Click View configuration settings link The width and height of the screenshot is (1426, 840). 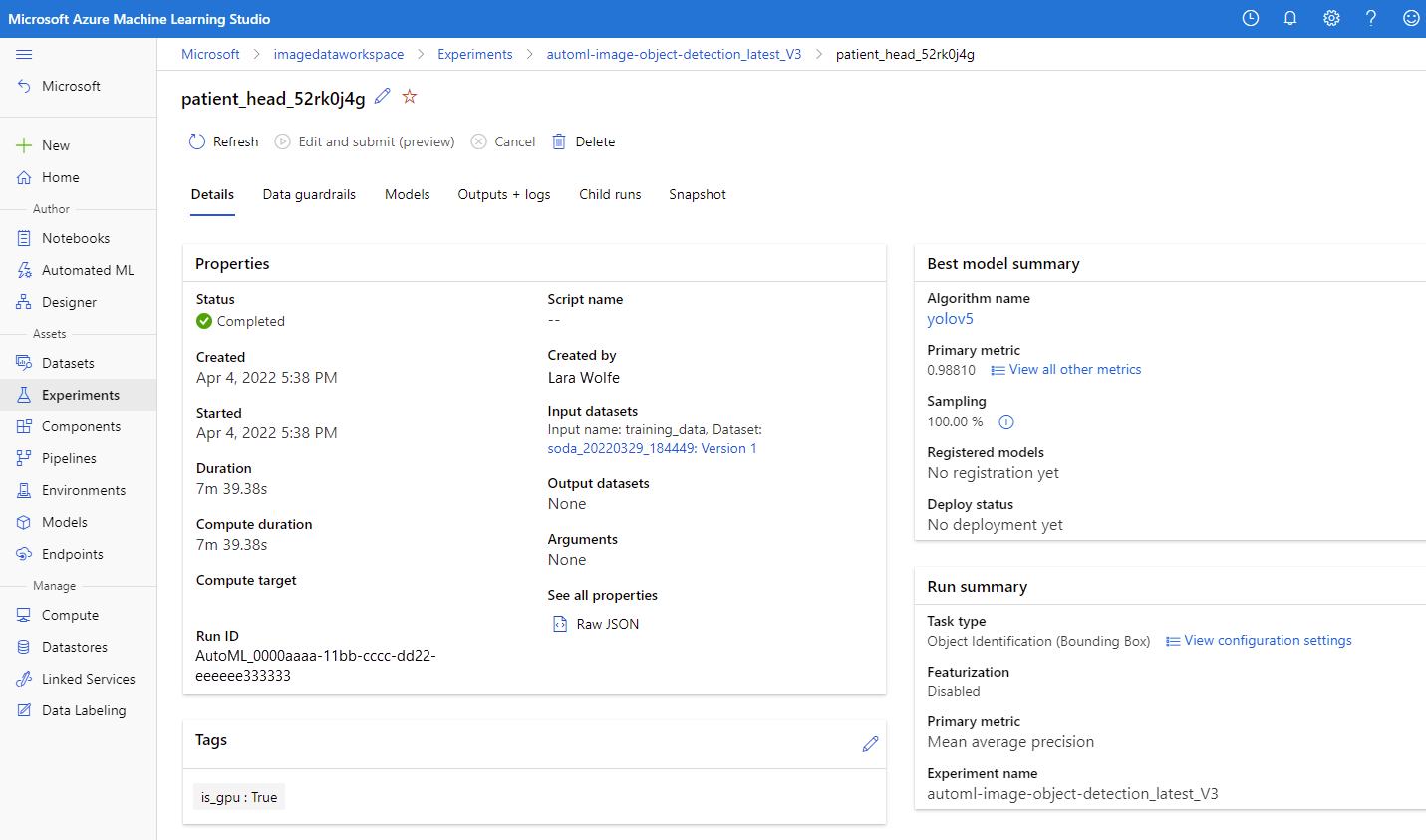[x=1268, y=640]
